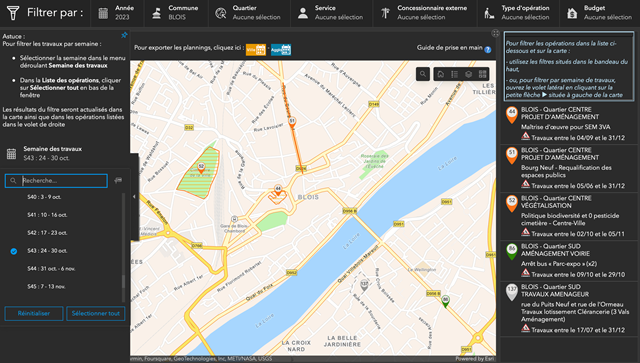The height and width of the screenshot is (363, 640).
Task: Click the Recherche search field
Action: [56, 180]
